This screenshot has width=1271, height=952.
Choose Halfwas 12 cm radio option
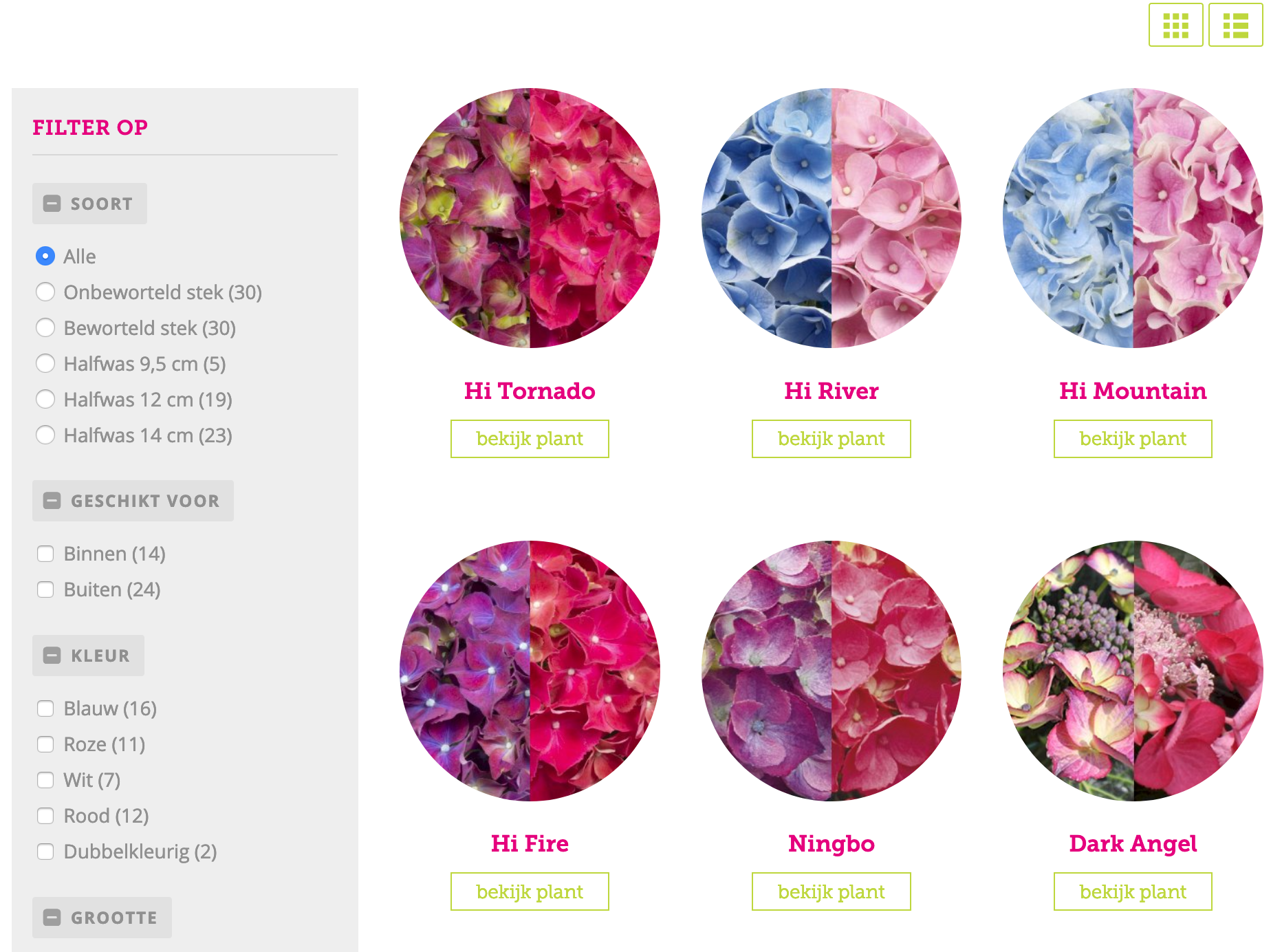pos(45,400)
